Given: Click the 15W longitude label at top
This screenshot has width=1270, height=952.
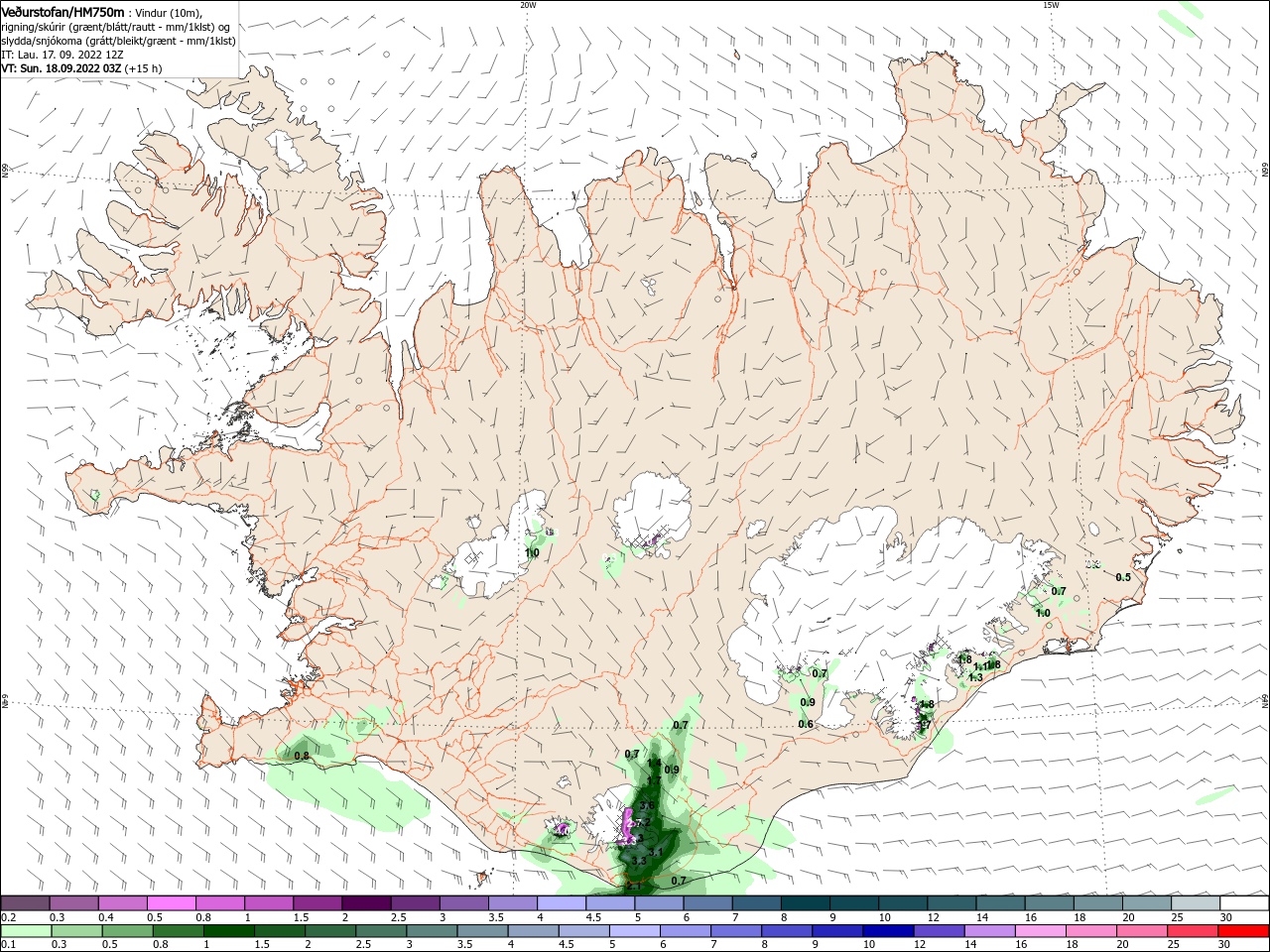Looking at the screenshot, I should click(x=1050, y=4).
